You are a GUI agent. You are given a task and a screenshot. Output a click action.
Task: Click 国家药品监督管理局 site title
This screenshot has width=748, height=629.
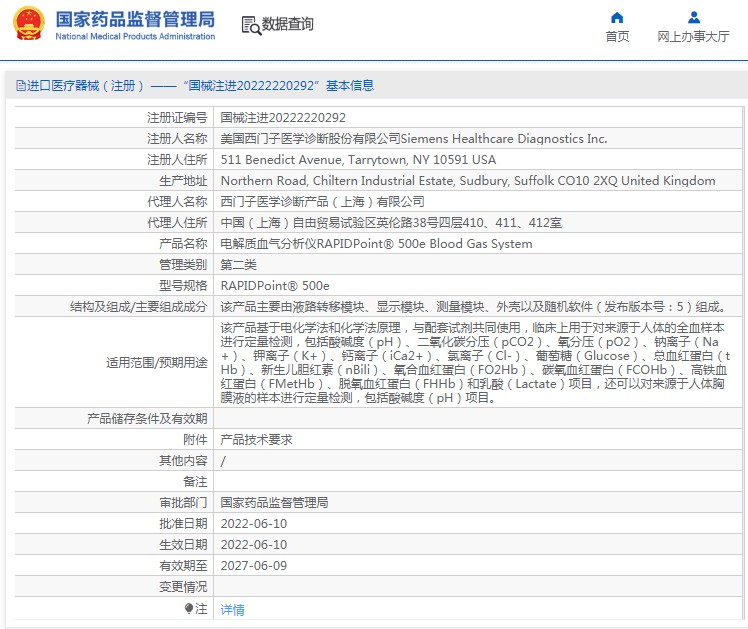pos(135,20)
